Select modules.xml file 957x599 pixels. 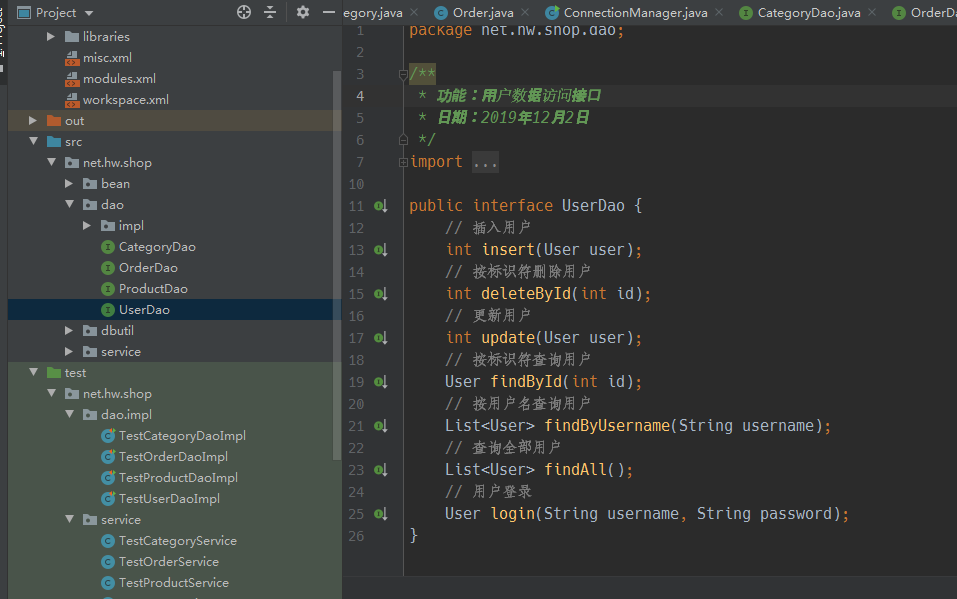[x=119, y=79]
